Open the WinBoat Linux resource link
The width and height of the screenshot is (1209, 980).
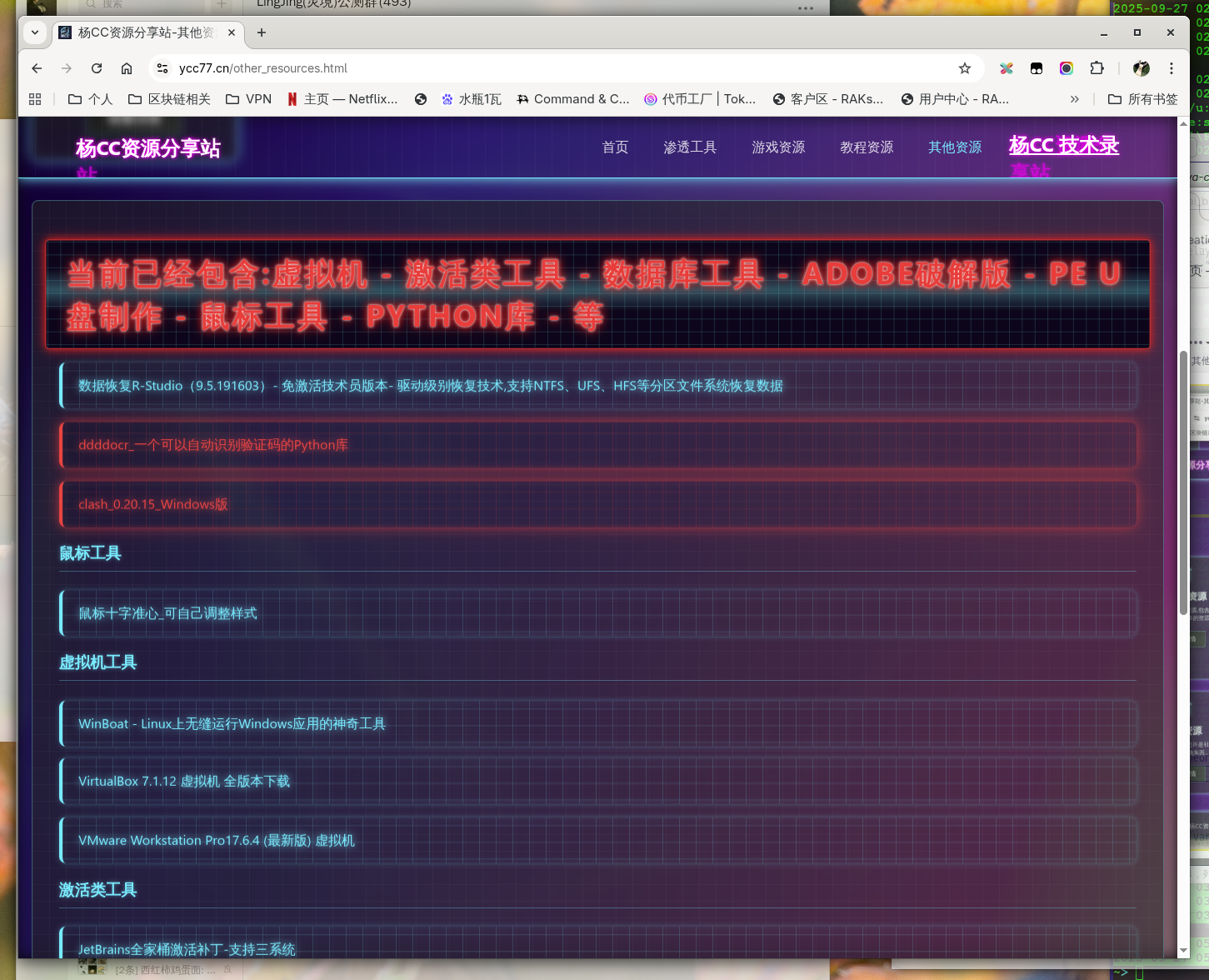598,723
